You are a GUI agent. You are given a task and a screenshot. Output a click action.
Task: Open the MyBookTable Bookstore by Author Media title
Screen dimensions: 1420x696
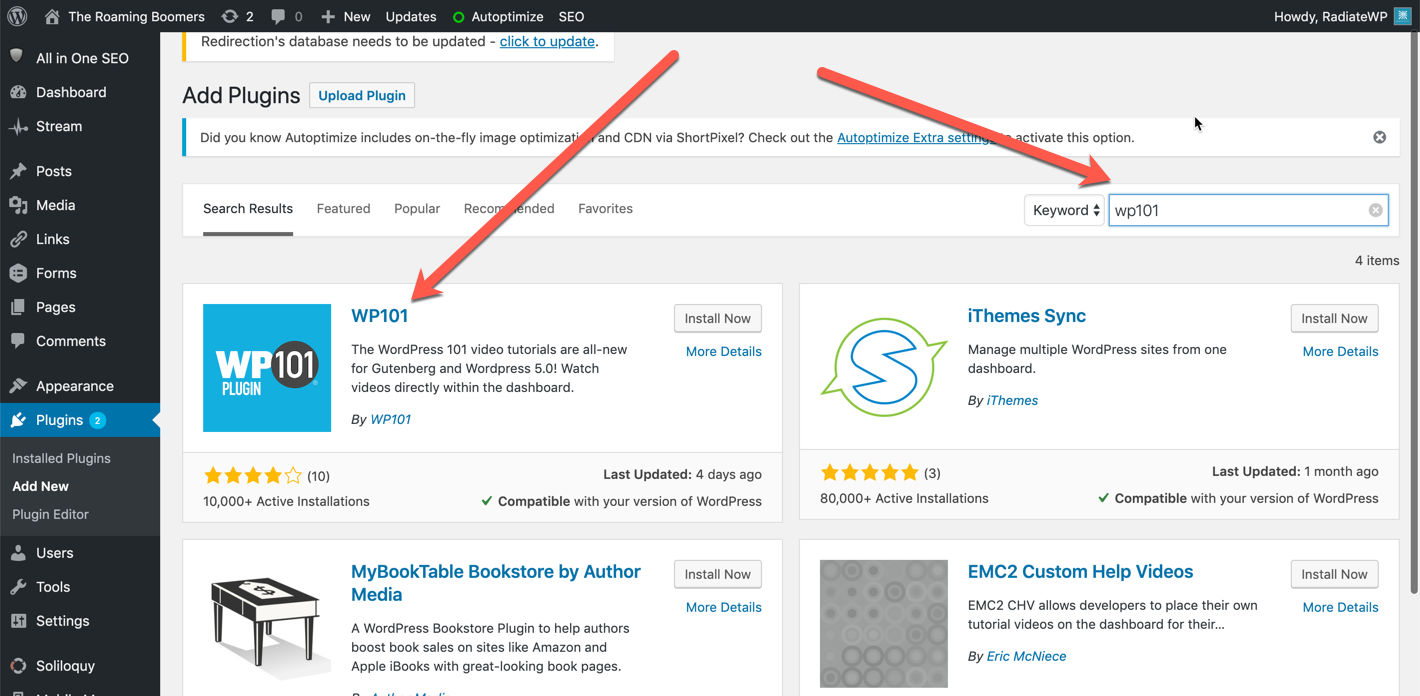496,583
